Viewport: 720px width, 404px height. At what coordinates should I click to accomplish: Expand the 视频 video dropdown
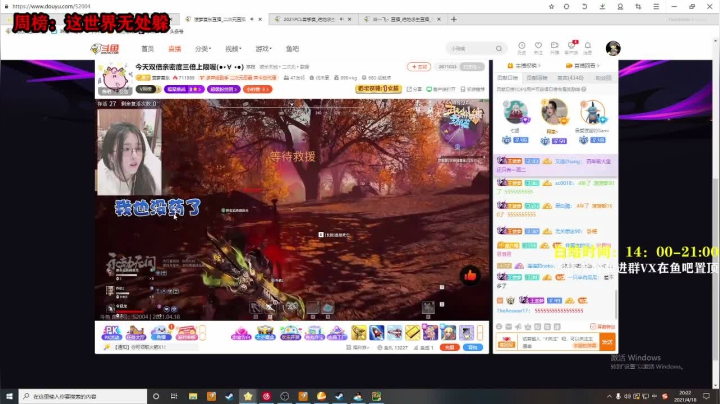[233, 49]
